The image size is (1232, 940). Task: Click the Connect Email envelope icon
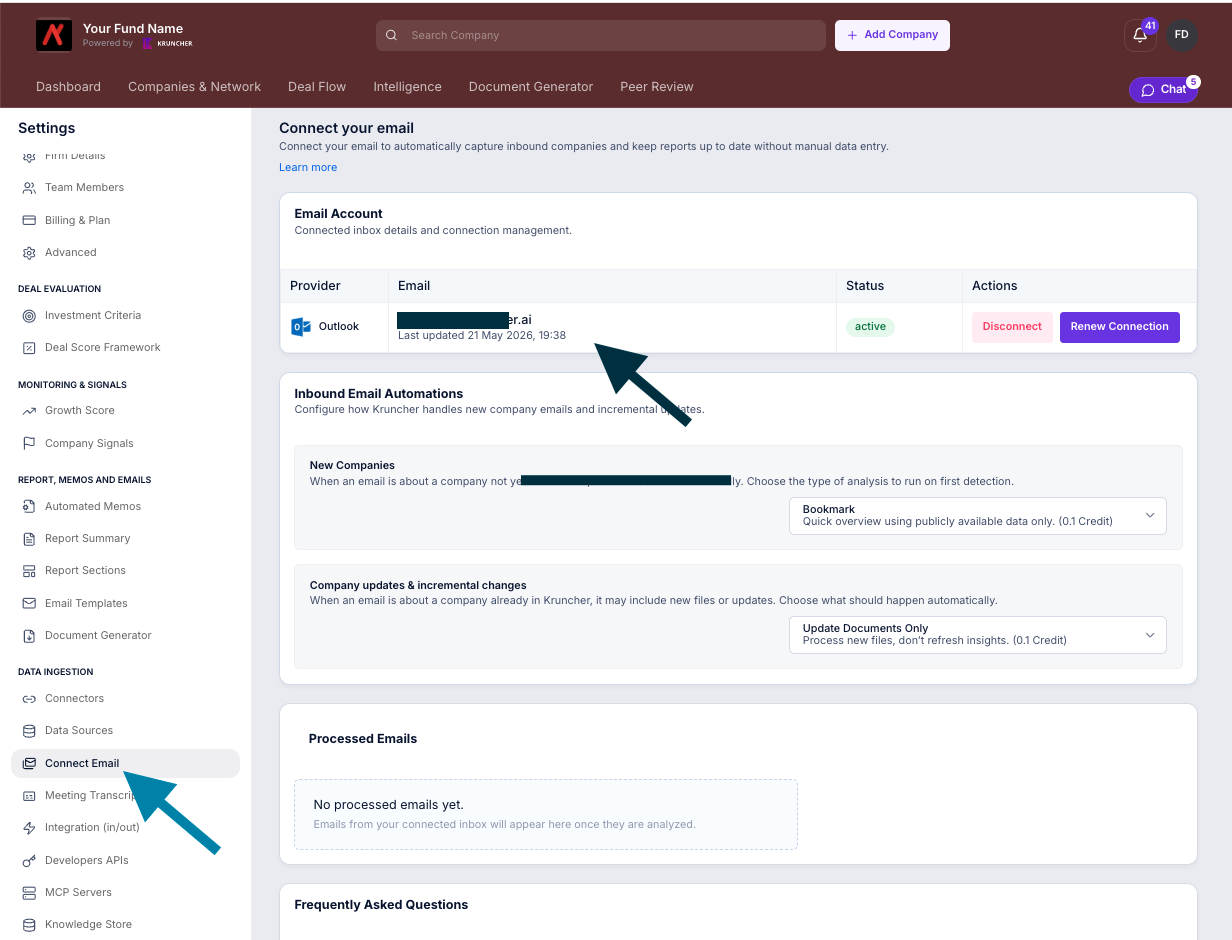tap(29, 763)
